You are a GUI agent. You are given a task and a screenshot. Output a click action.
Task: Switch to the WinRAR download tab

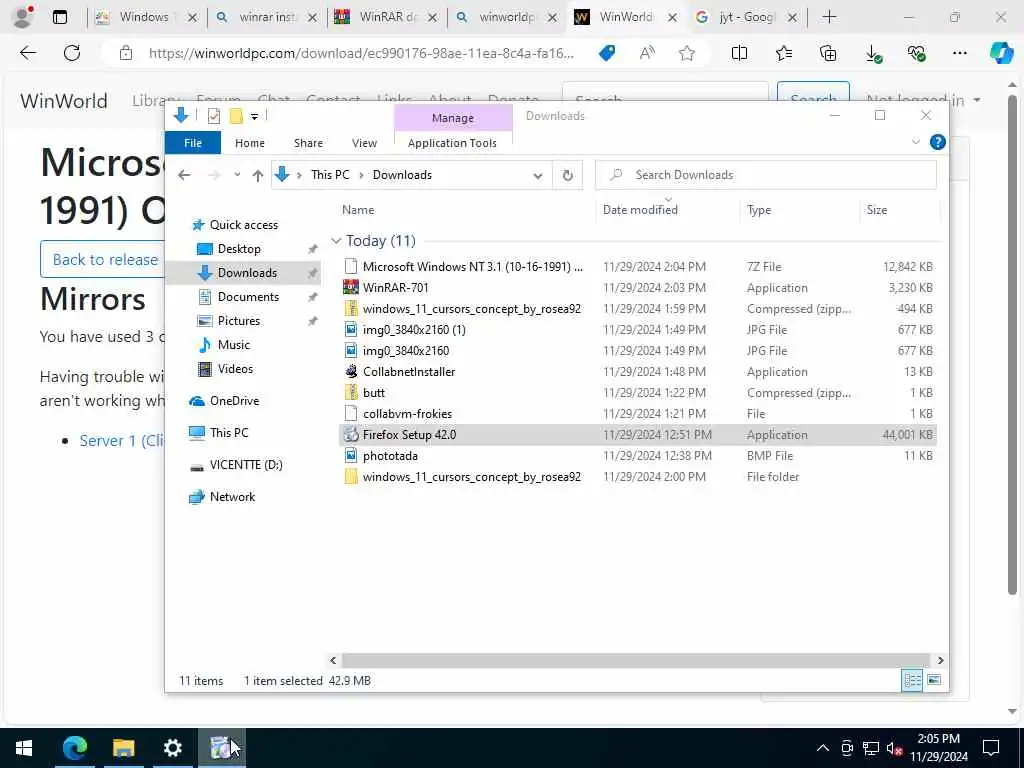point(388,17)
